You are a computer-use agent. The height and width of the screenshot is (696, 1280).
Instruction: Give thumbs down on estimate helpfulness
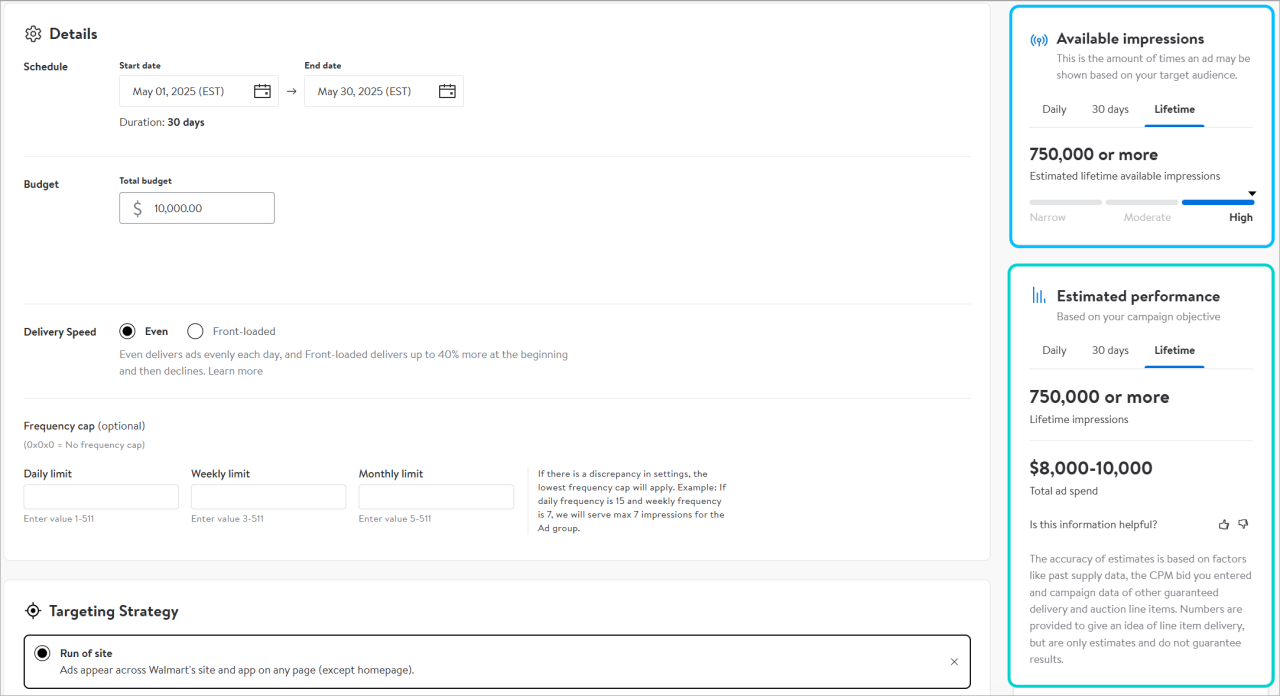coord(1243,524)
